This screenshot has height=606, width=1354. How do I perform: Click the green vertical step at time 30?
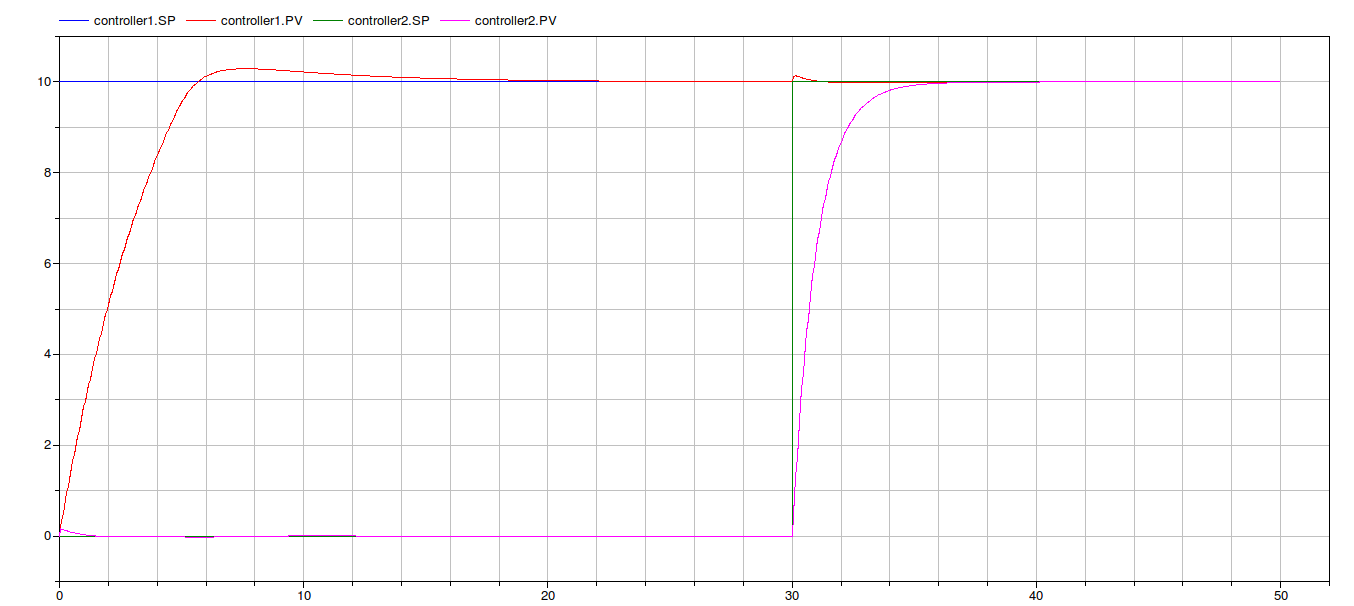click(x=792, y=300)
